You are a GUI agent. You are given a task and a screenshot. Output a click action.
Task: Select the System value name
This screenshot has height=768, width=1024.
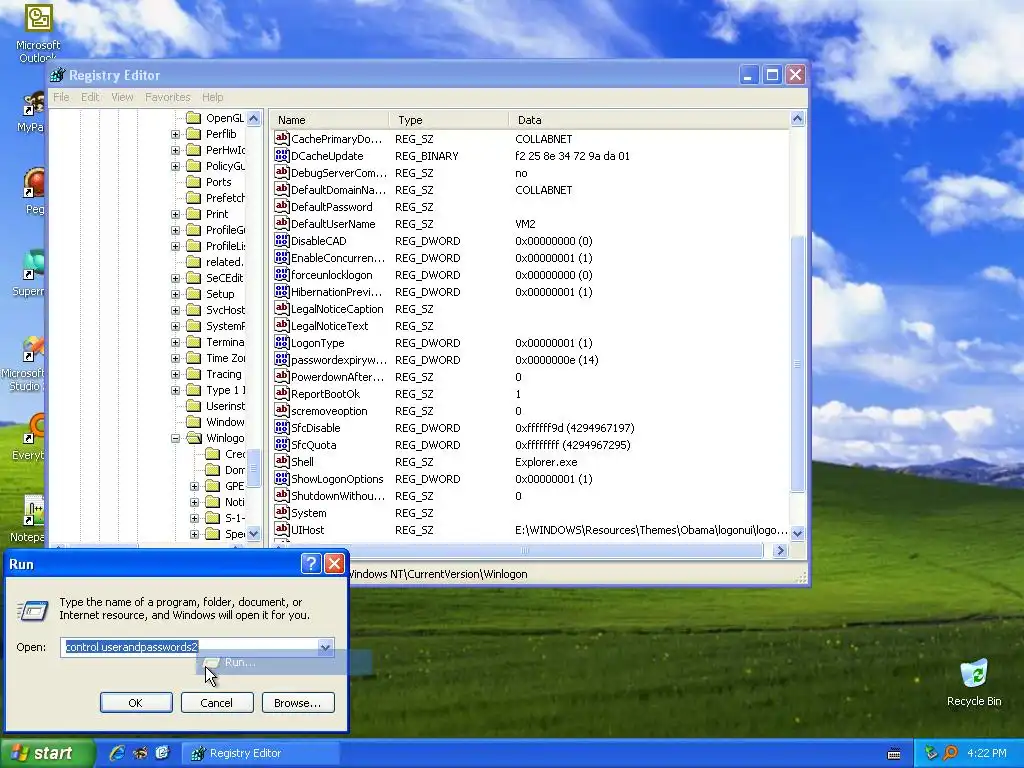tap(308, 513)
